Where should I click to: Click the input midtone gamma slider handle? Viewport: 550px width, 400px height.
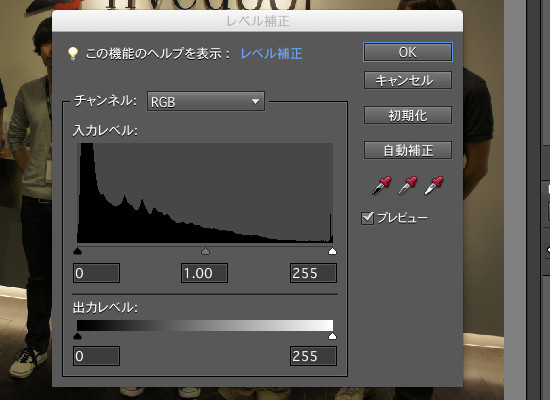click(205, 251)
